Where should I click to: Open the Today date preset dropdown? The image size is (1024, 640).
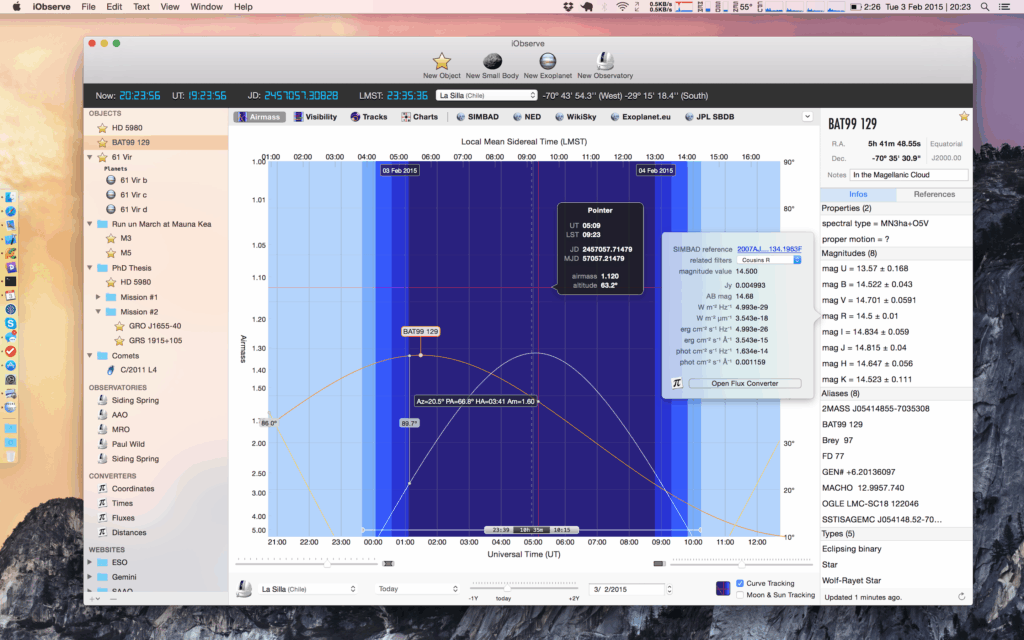pyautogui.click(x=417, y=589)
